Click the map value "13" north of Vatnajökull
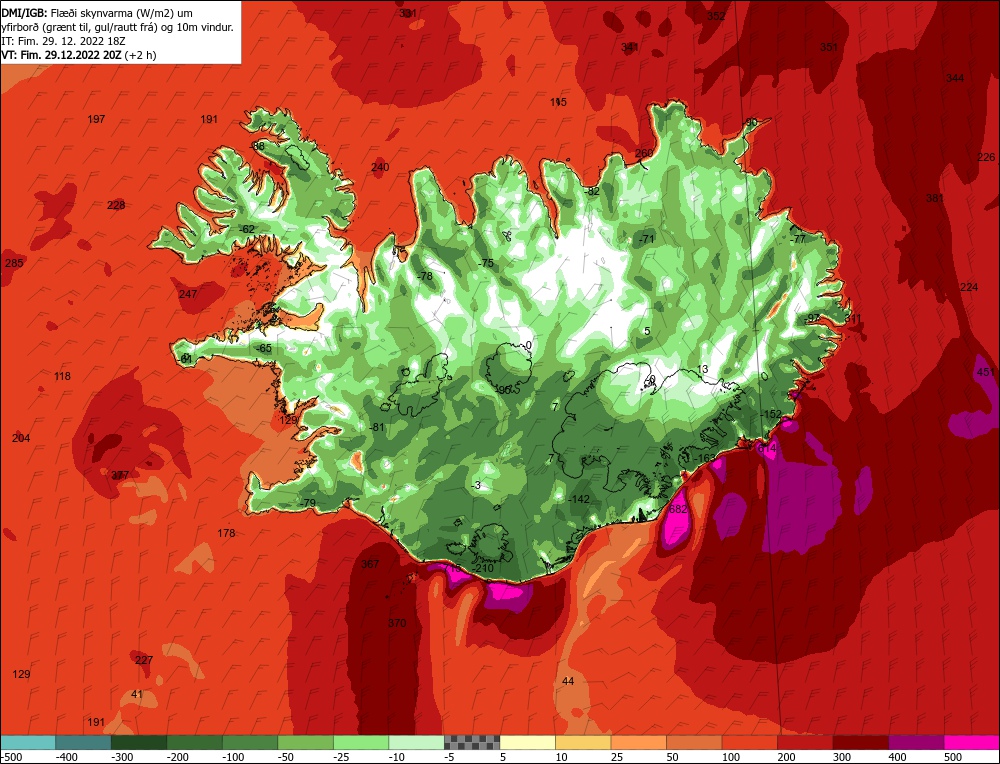 (x=702, y=369)
